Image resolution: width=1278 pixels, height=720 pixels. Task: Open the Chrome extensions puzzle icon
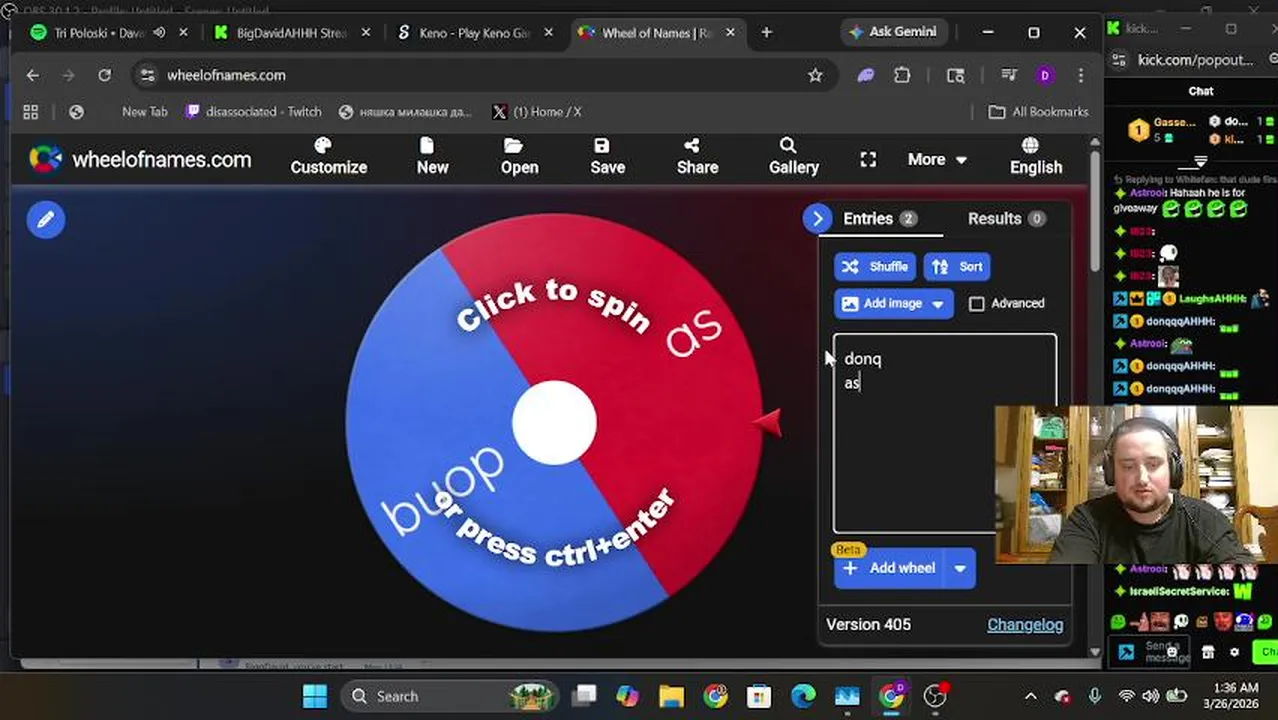(x=902, y=75)
